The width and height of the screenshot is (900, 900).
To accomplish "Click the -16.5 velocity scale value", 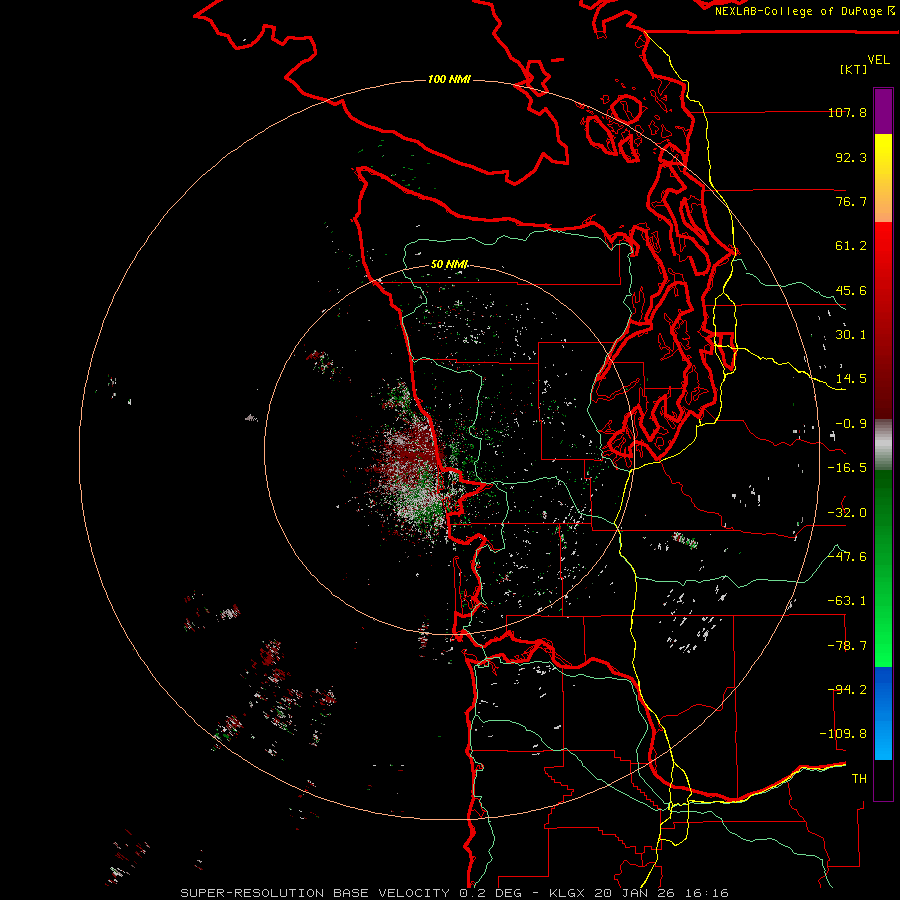I will (x=847, y=468).
